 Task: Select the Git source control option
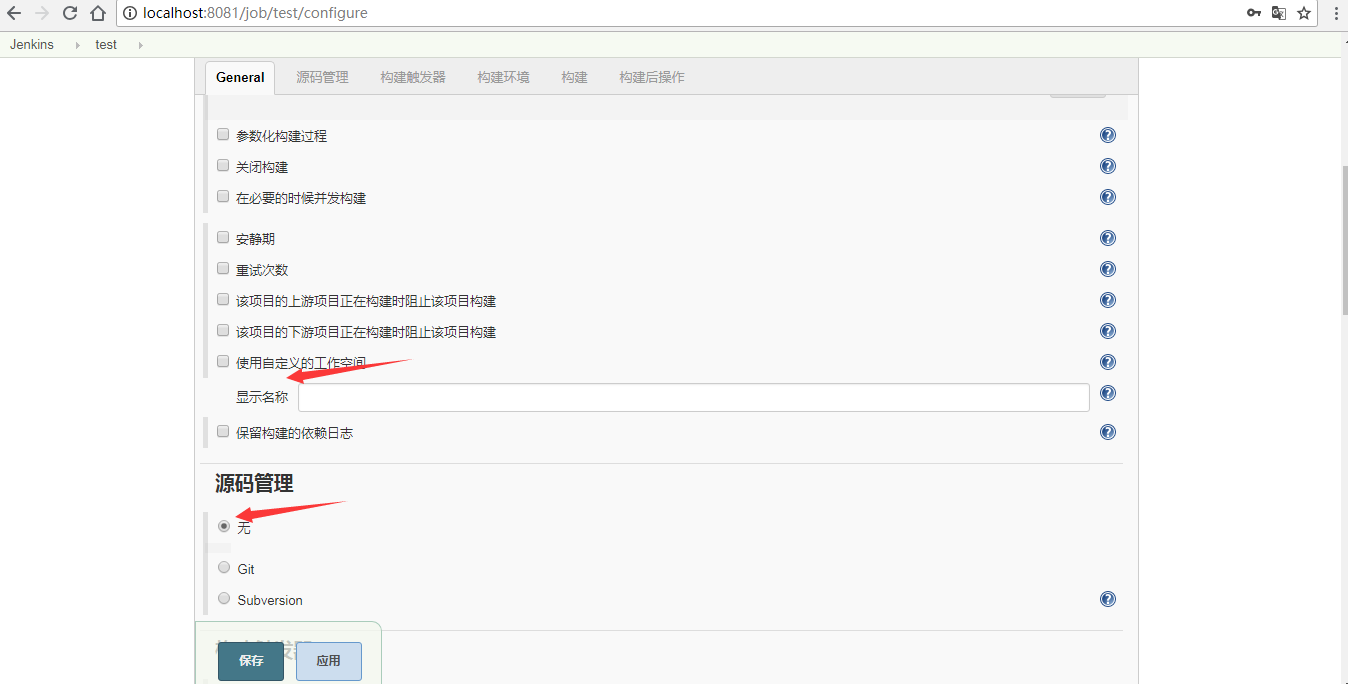[223, 566]
